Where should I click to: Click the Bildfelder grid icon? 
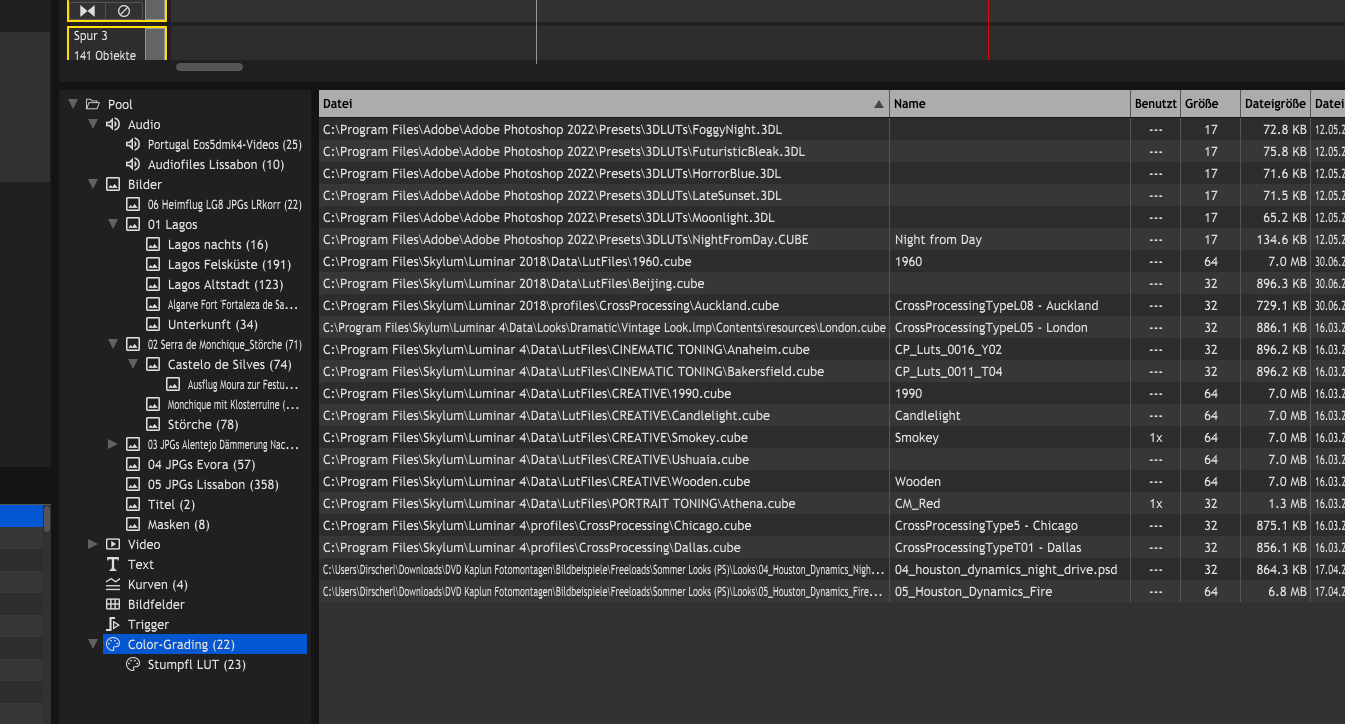point(113,604)
